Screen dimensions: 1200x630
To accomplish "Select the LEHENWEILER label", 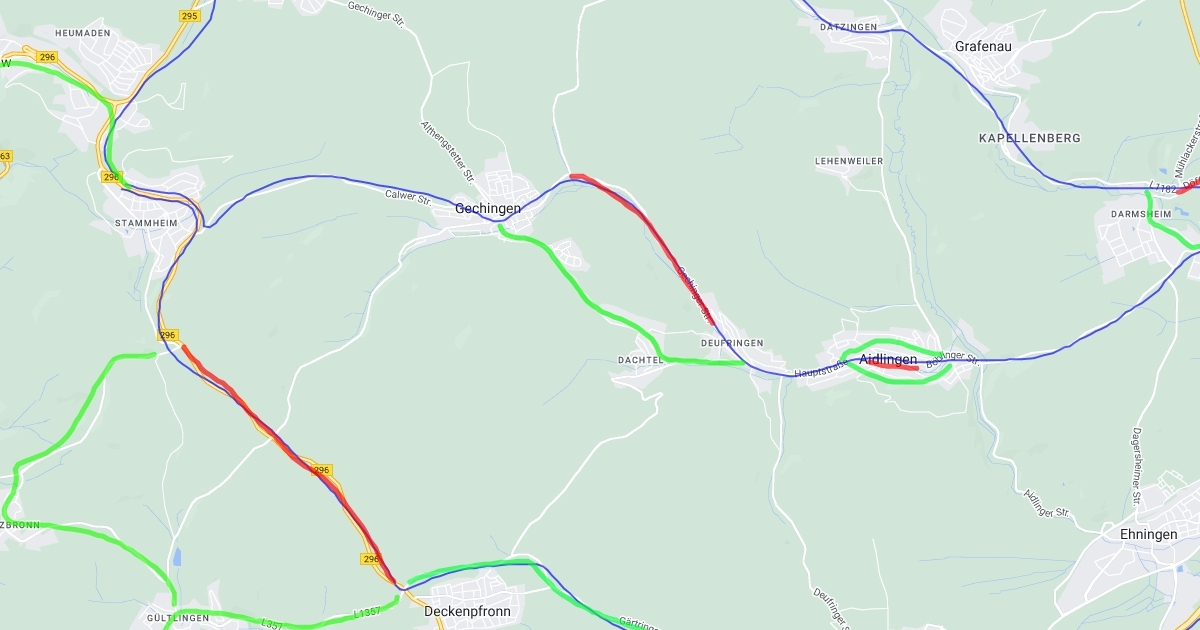I will coord(849,161).
